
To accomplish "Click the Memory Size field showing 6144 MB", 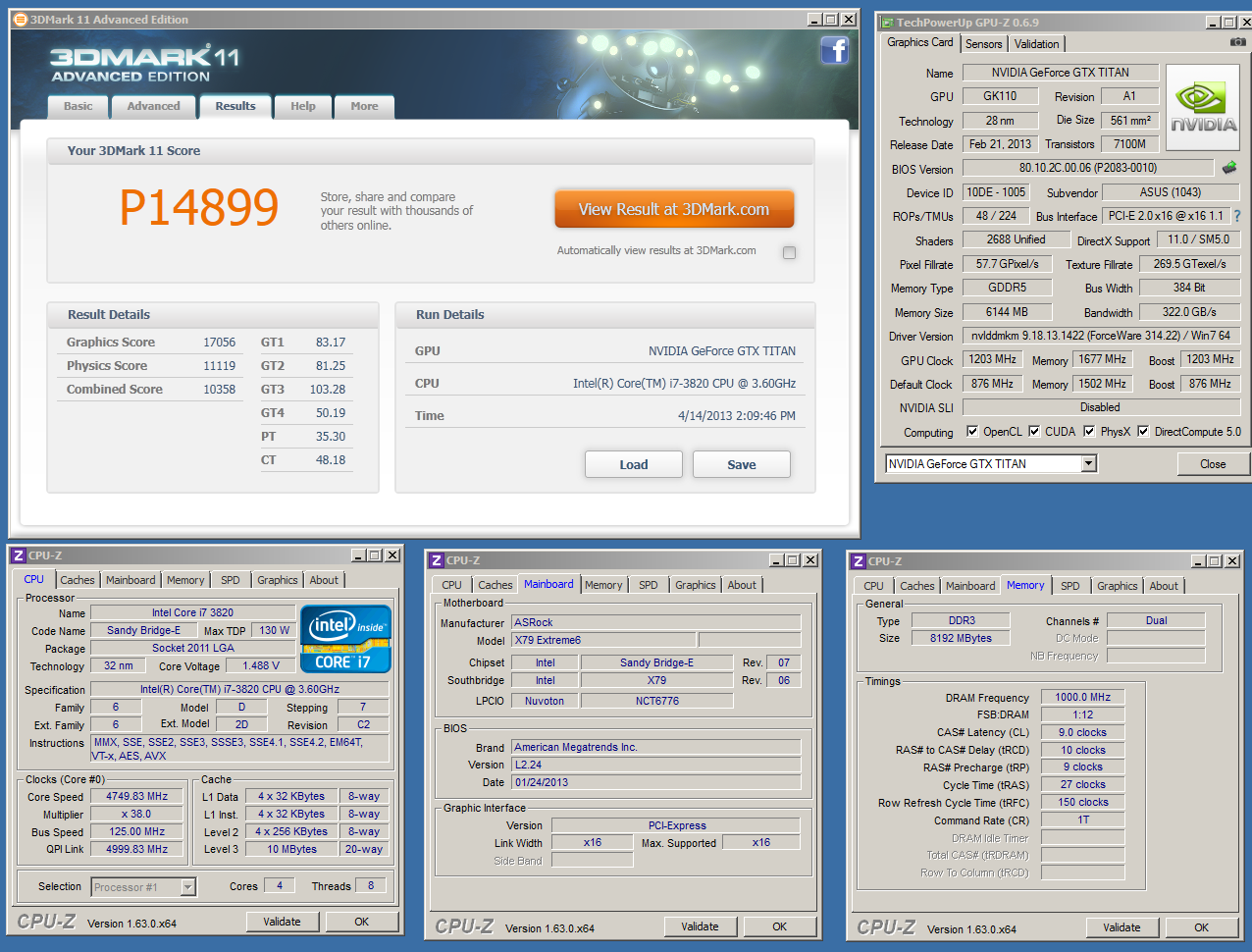I will coord(1008,312).
